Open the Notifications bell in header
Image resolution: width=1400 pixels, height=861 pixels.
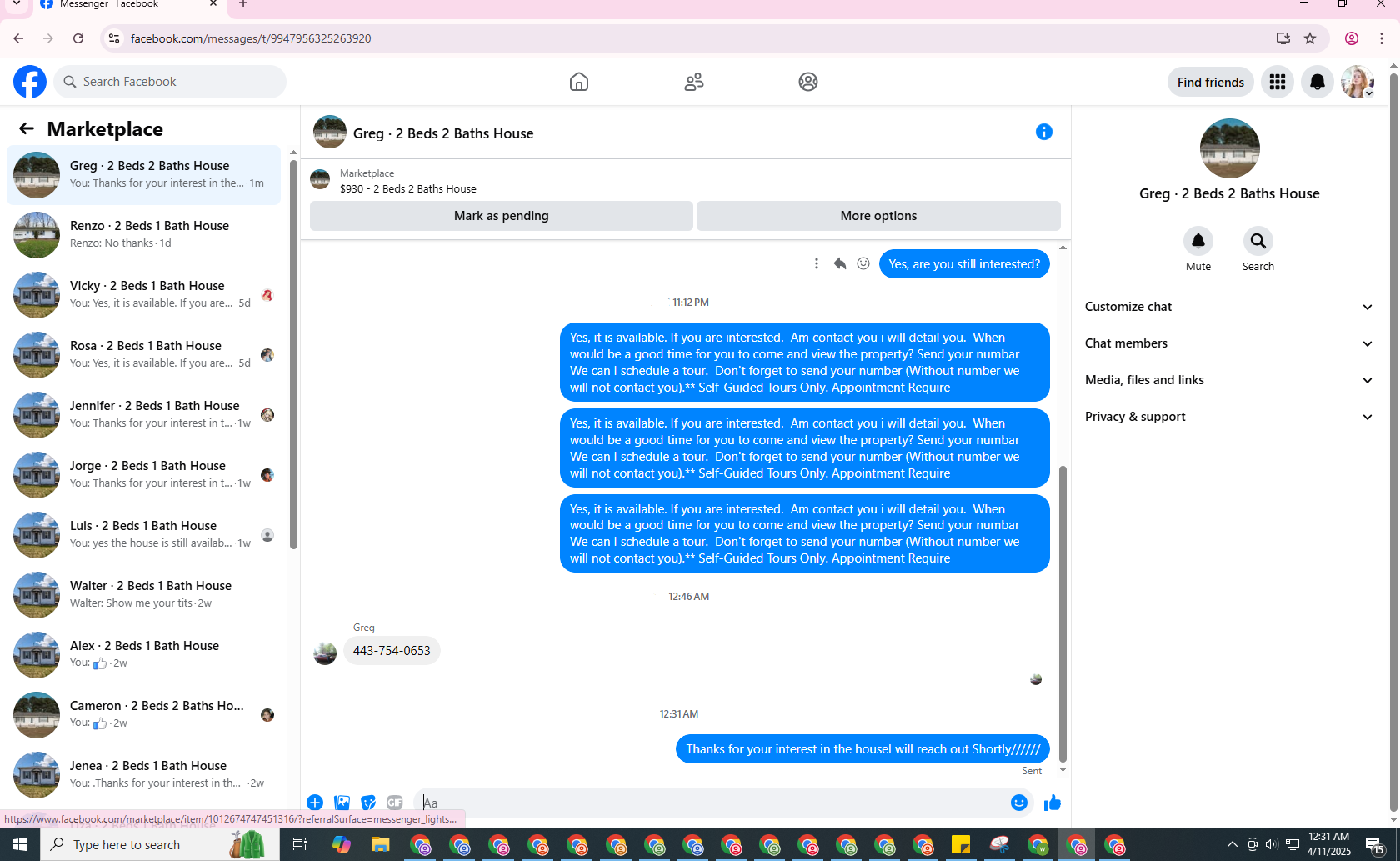(1317, 82)
